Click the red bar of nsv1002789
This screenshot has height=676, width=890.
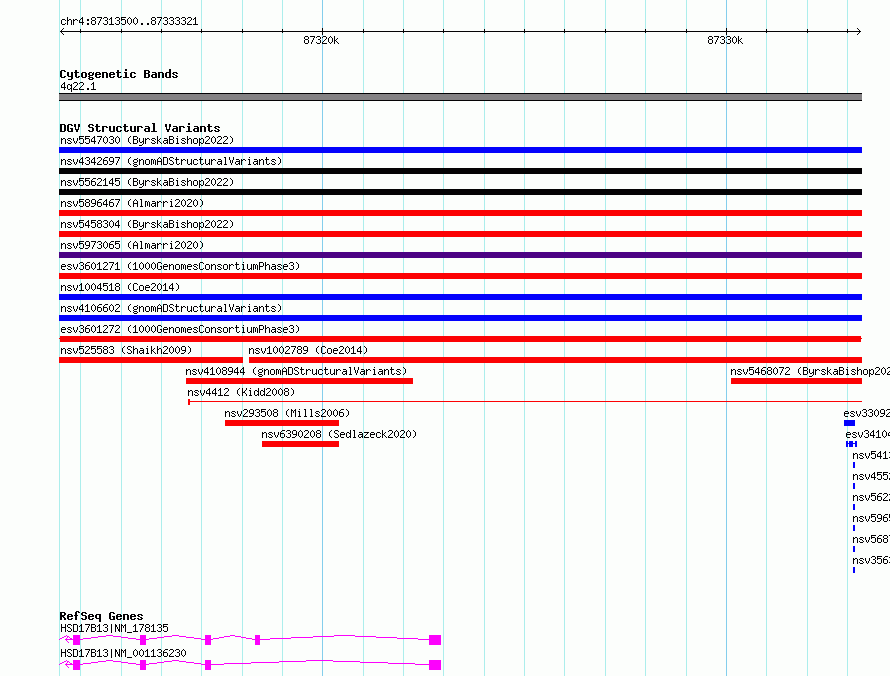555,360
